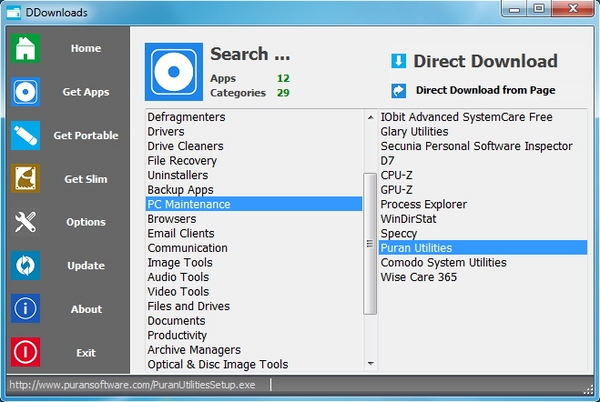Click the Categories count value 29
Image resolution: width=600 pixels, height=402 pixels.
(x=283, y=93)
